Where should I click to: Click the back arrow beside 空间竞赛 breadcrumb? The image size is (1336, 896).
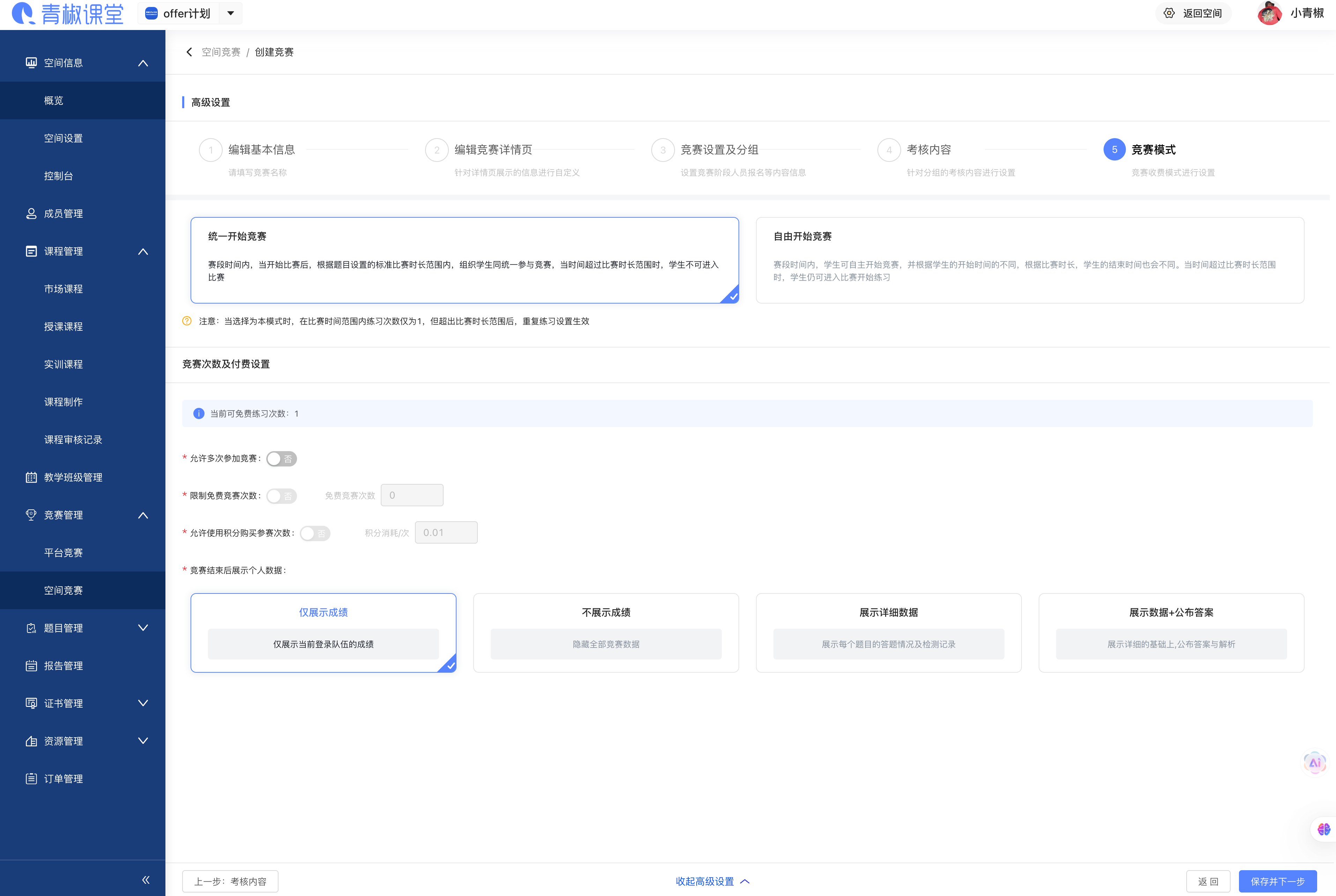click(x=189, y=52)
